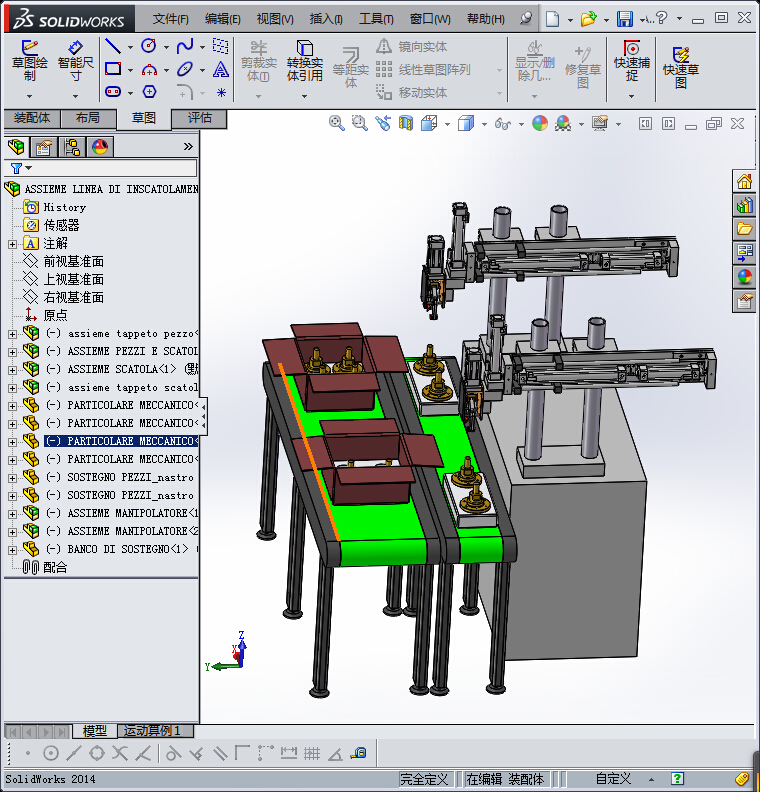The width and height of the screenshot is (760, 792).
Task: Open the ConfigurationManager tab icon
Action: 72,147
